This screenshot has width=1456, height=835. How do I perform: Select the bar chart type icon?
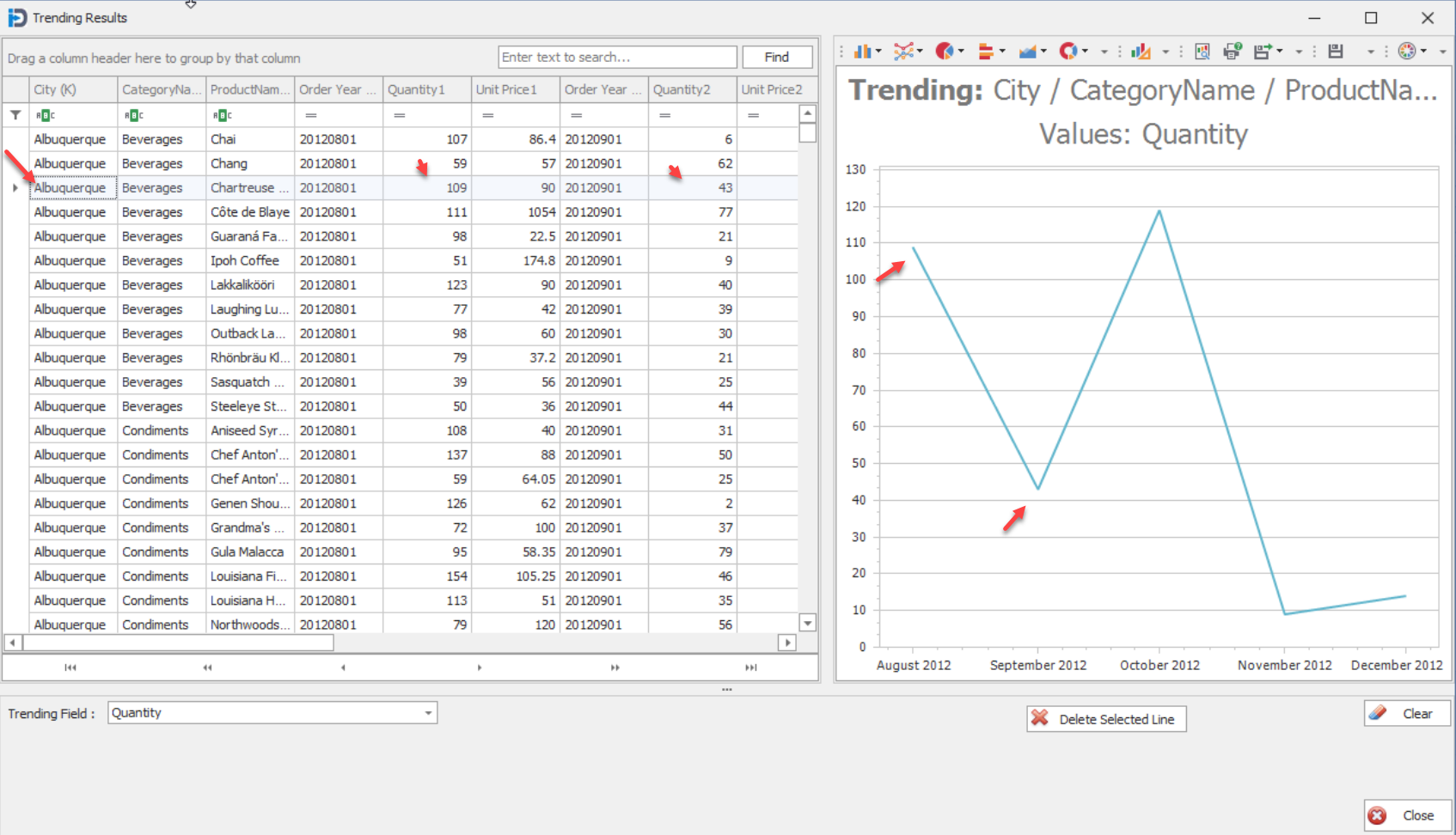coord(862,52)
